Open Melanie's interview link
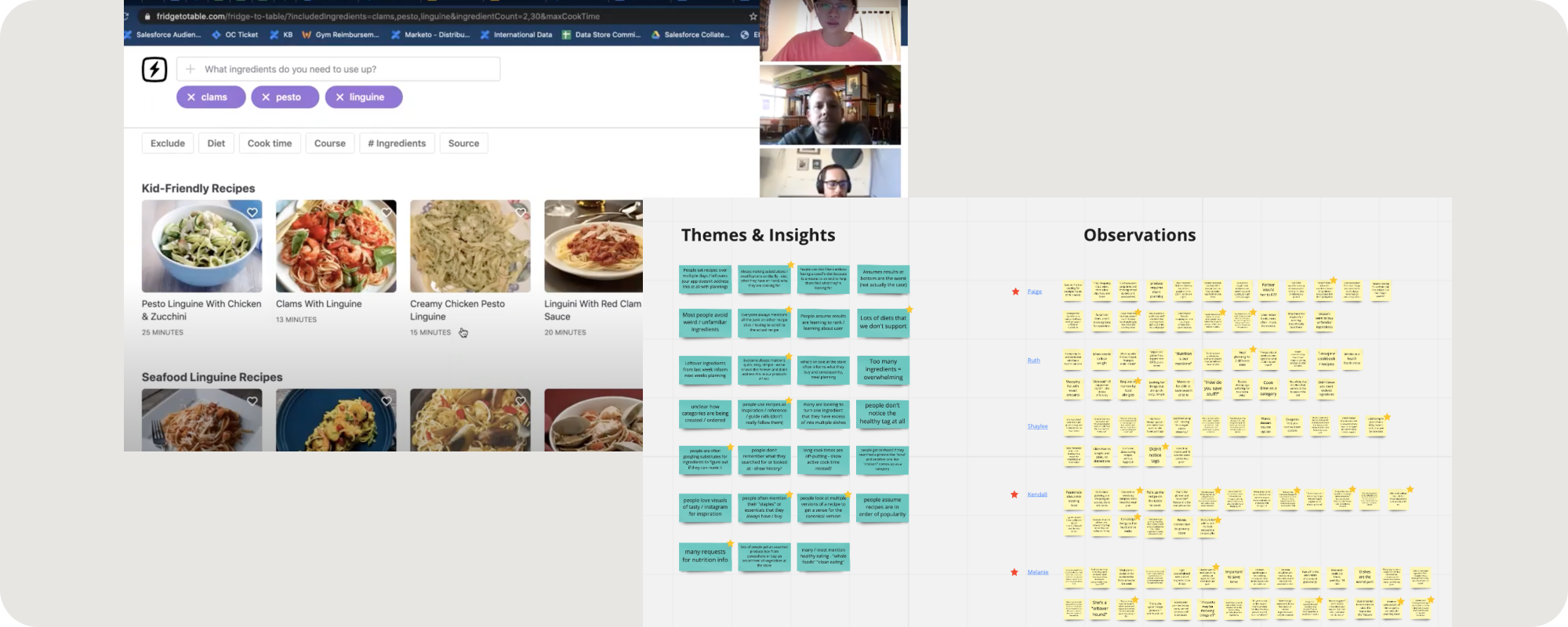 point(1038,572)
